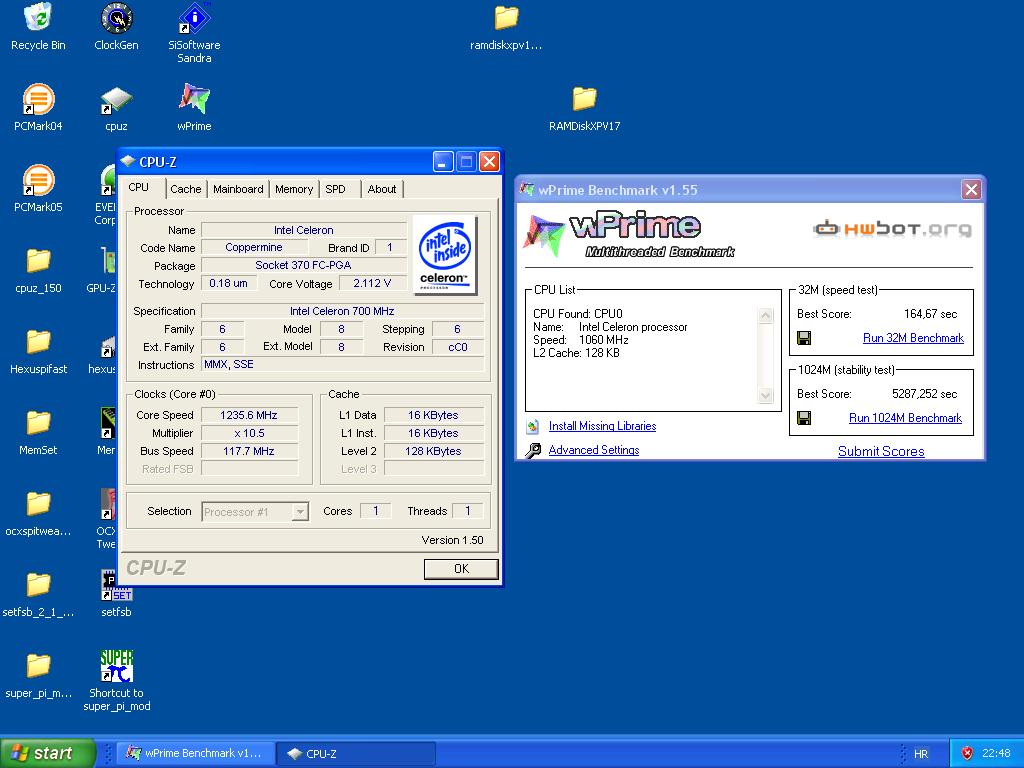This screenshot has width=1024, height=768.
Task: Click the 1024M Best Score 5287,252 sec
Action: coord(924,394)
